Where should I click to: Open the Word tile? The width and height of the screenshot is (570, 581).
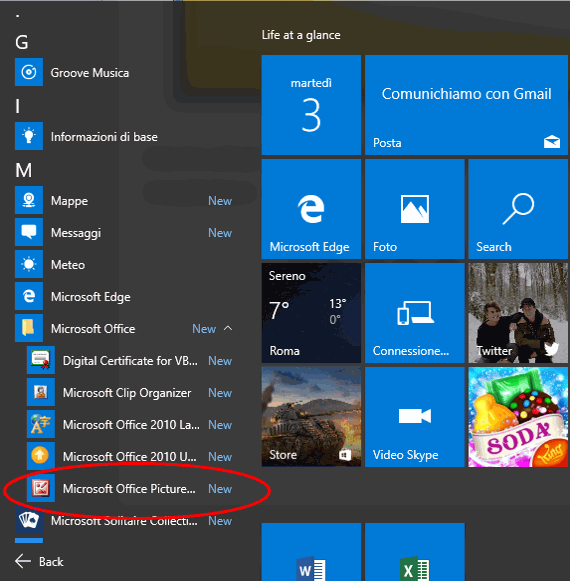pos(311,552)
